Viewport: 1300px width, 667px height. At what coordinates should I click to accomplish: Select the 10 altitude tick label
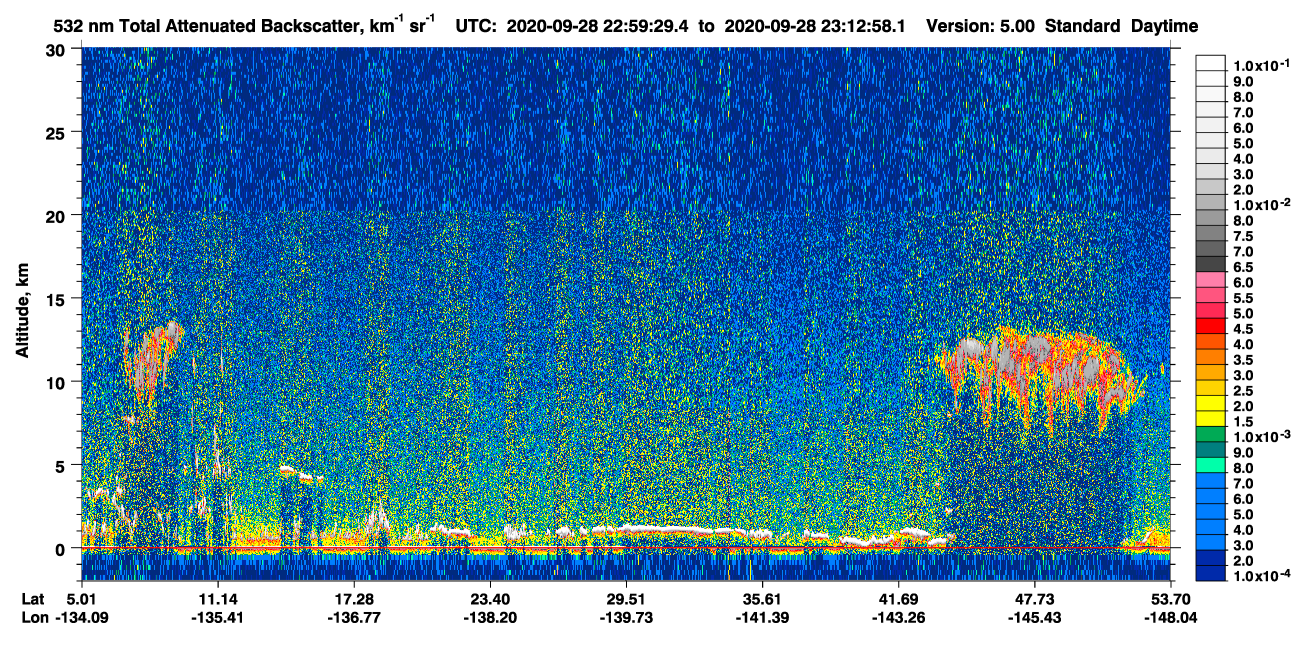pos(58,382)
